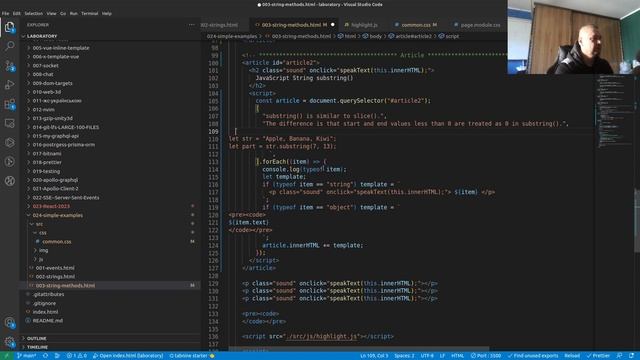
Task: Click the article#article2 breadcrumb
Action: 410,36
